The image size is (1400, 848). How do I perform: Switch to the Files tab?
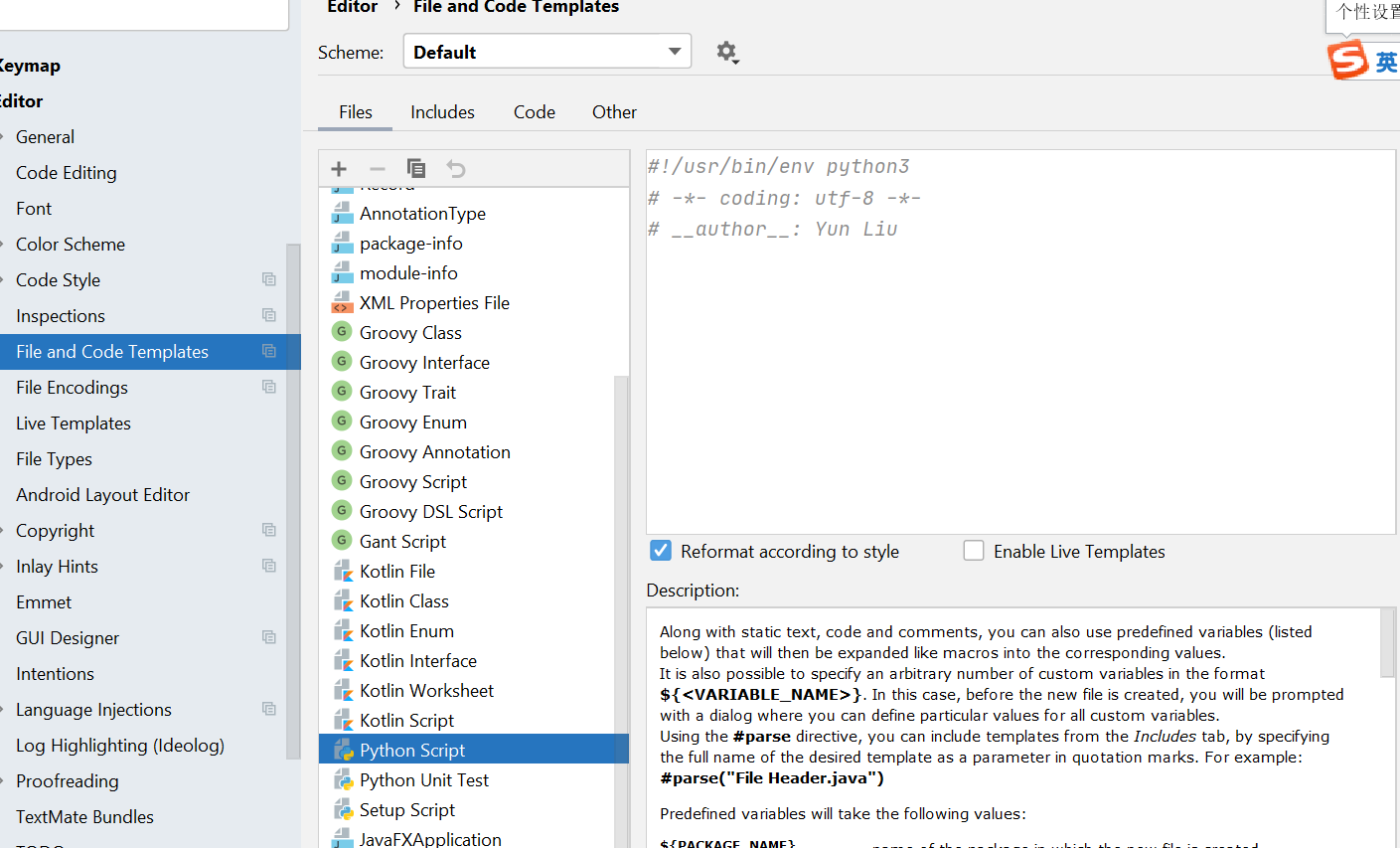pos(356,112)
